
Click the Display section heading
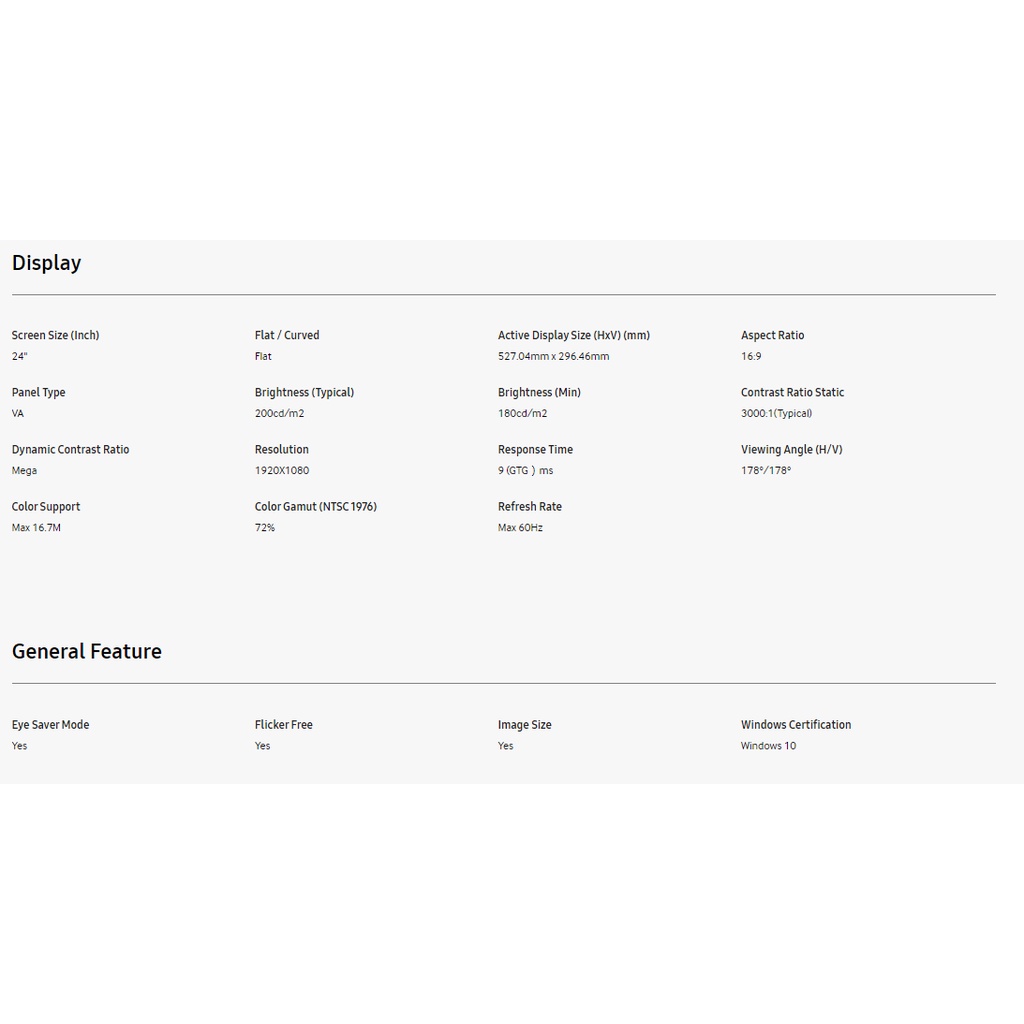pyautogui.click(x=47, y=263)
